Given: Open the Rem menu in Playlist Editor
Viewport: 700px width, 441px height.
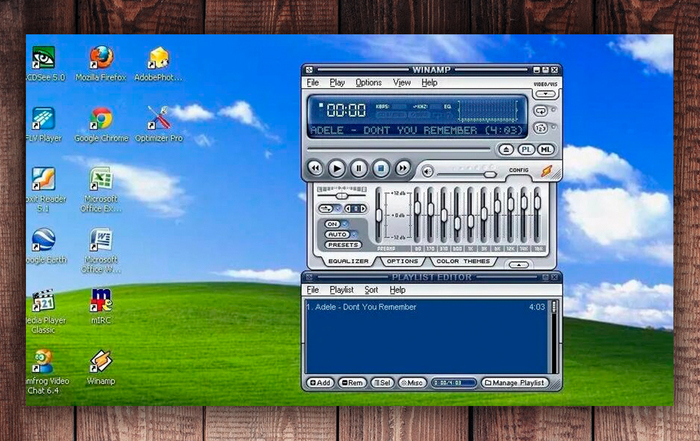Looking at the screenshot, I should click(352, 383).
